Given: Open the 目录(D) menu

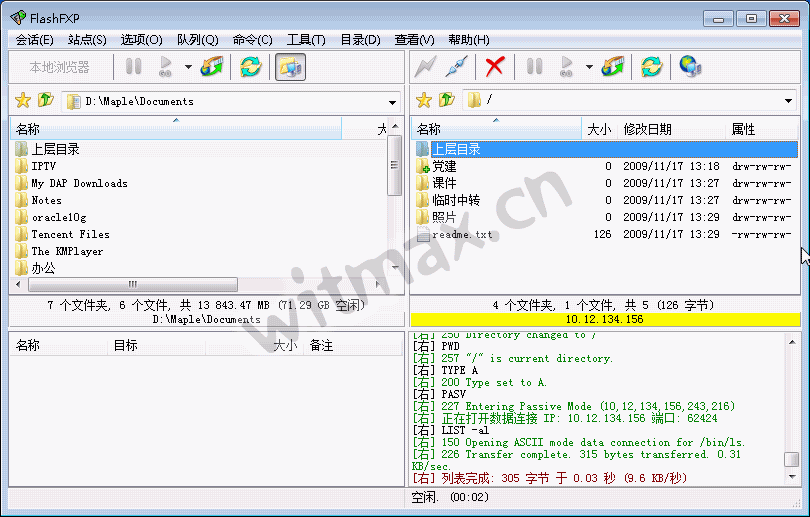Looking at the screenshot, I should pyautogui.click(x=360, y=40).
